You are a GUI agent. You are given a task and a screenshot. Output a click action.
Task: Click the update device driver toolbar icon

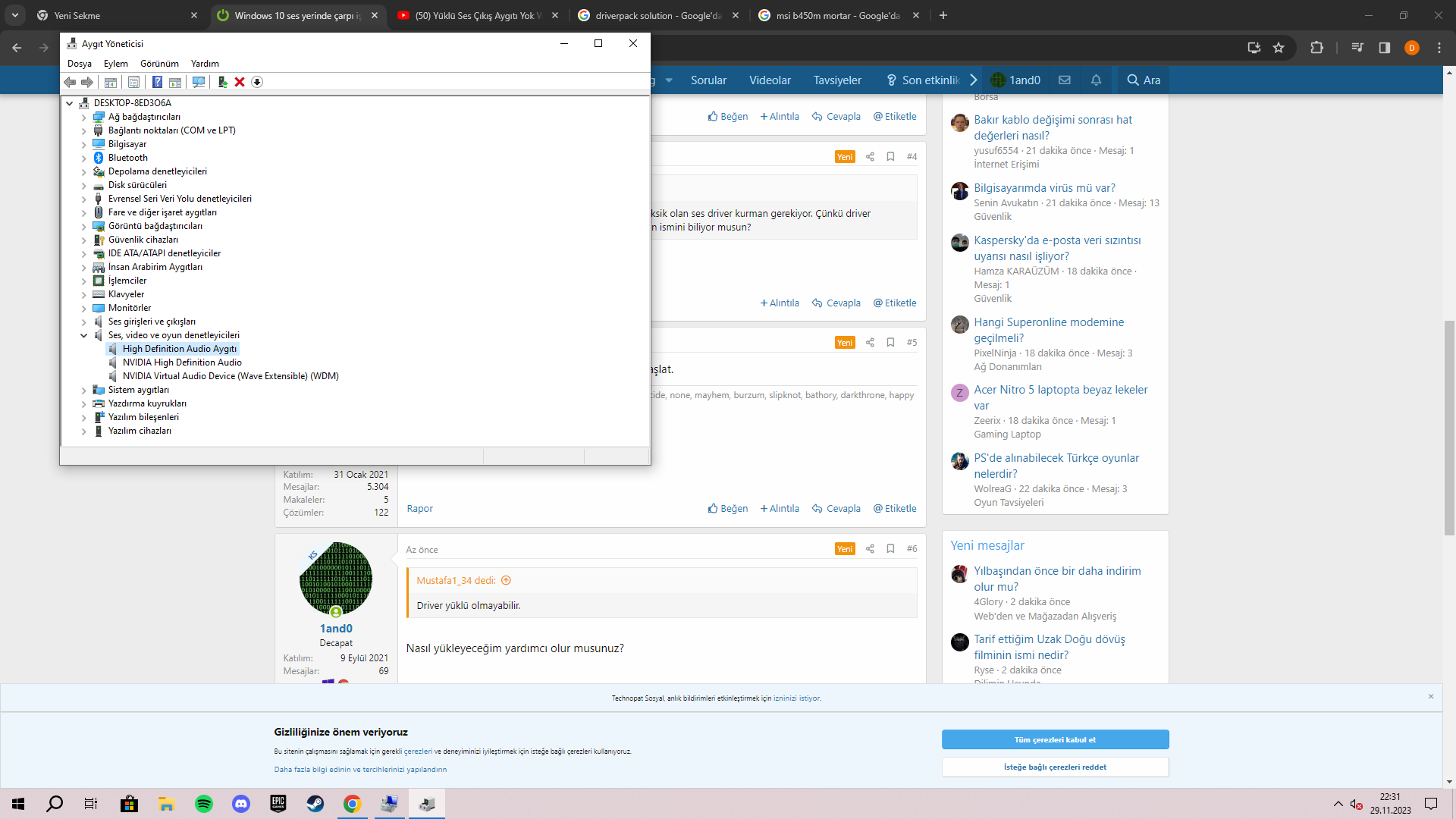[222, 82]
